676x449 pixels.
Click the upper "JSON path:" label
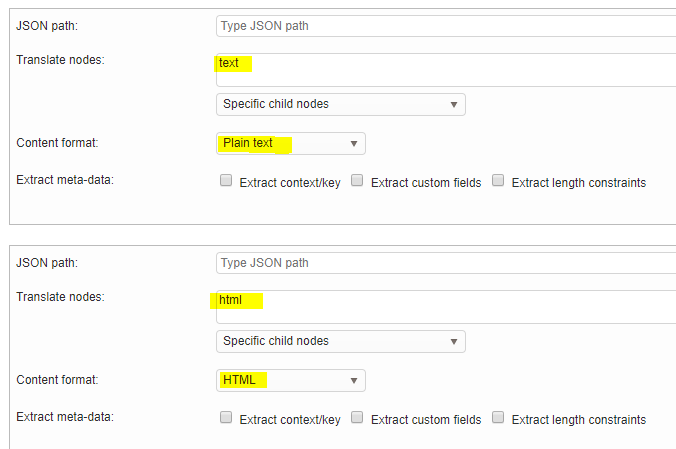(x=47, y=25)
